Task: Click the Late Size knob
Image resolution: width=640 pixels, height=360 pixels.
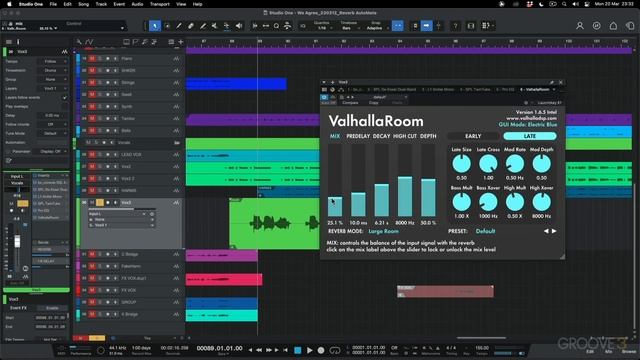Action: click(461, 164)
